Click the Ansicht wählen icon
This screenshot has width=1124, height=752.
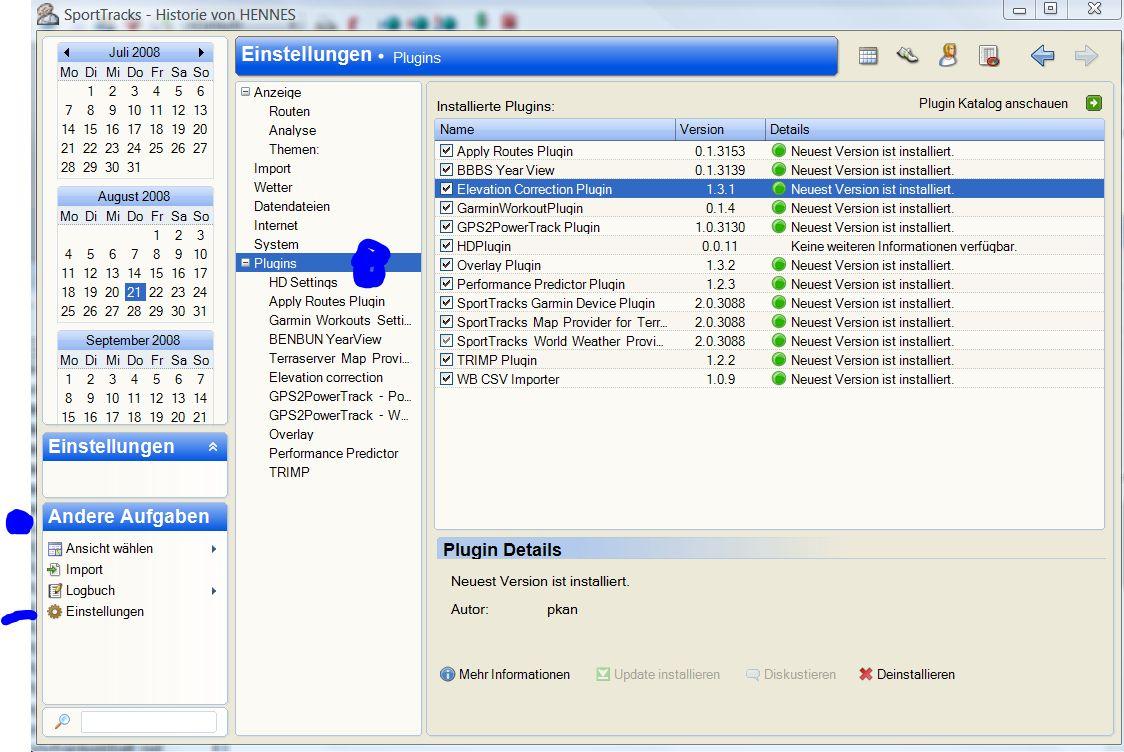tap(54, 549)
